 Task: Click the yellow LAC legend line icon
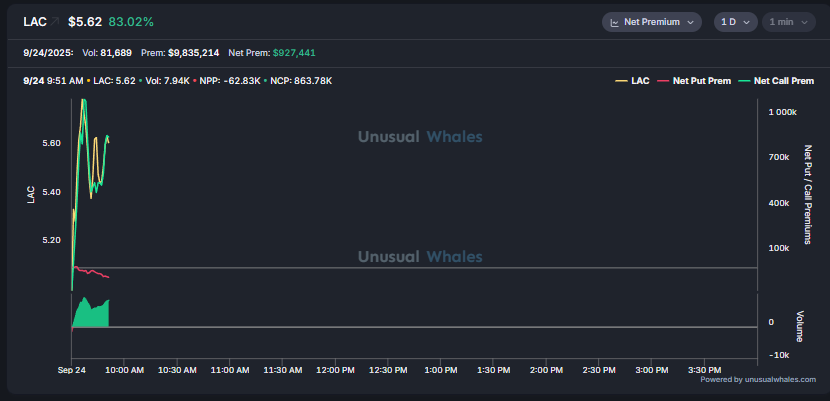tap(621, 81)
